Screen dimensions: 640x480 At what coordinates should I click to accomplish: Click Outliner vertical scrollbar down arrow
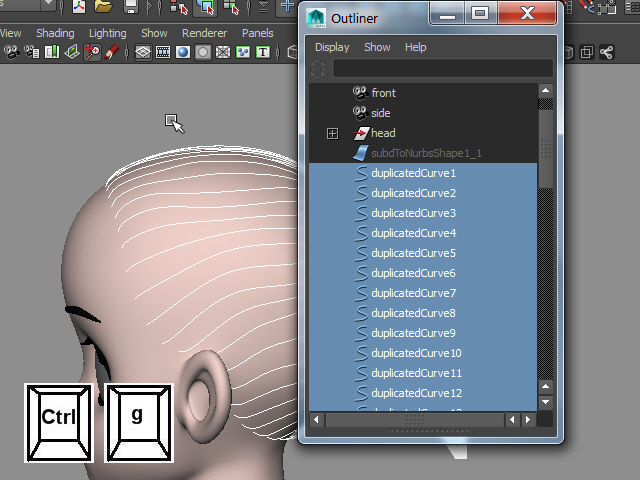pyautogui.click(x=545, y=402)
